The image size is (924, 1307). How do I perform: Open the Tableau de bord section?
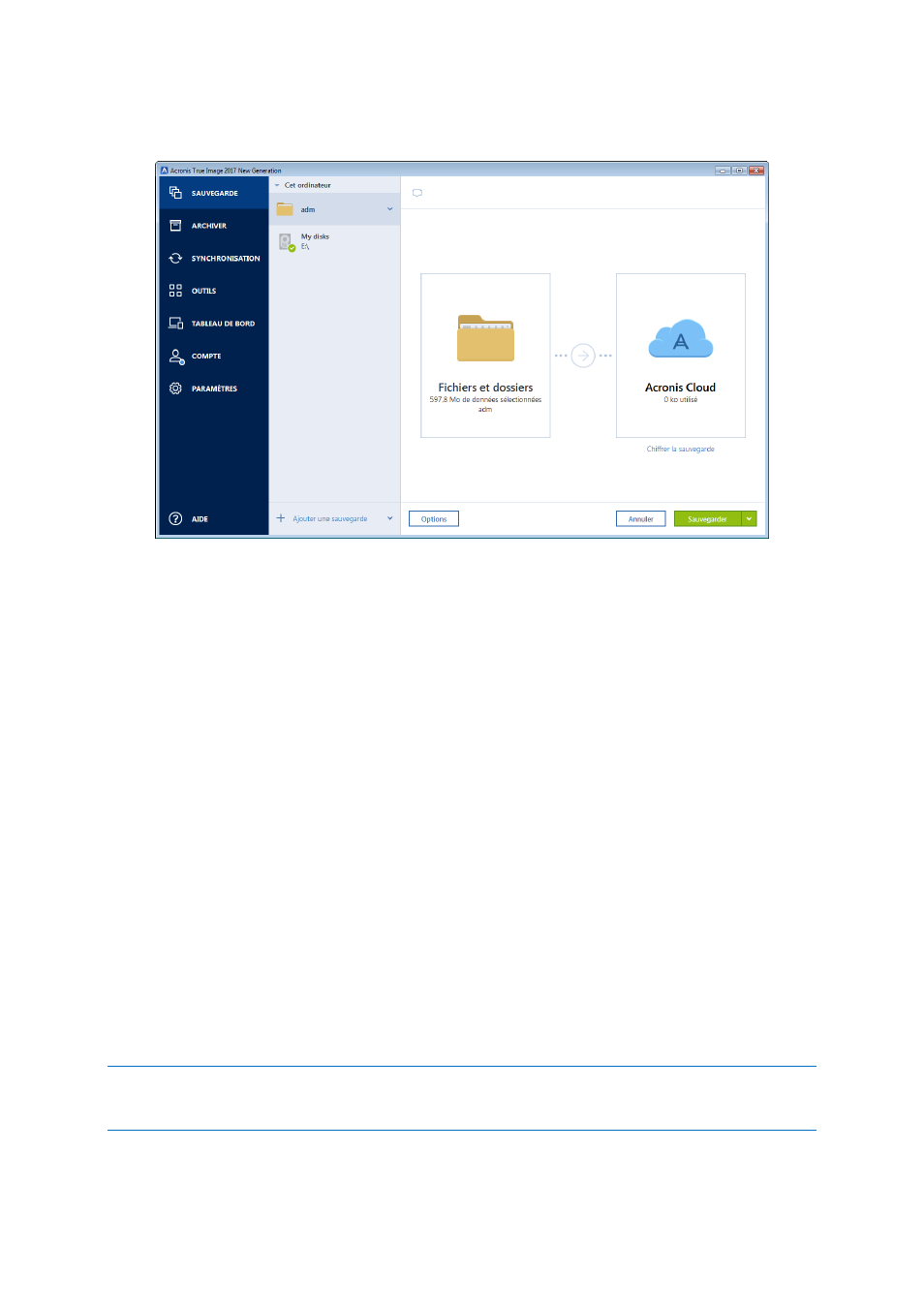click(213, 324)
